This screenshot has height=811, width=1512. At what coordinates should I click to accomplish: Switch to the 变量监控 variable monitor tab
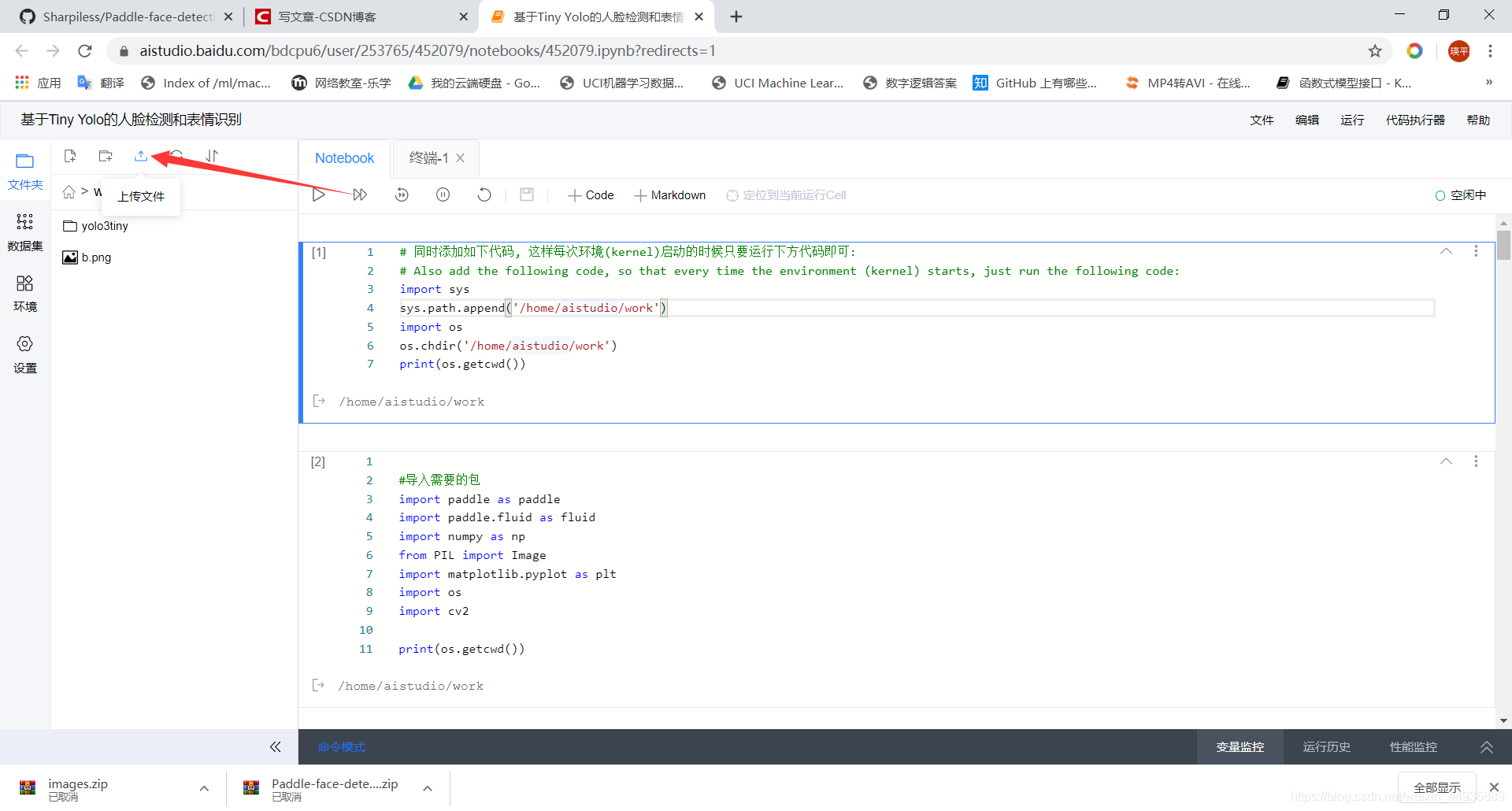[1240, 746]
